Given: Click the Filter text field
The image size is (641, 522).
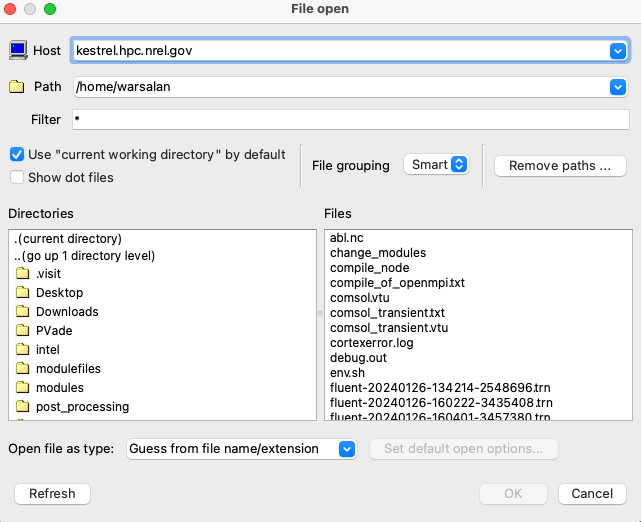Looking at the screenshot, I should click(350, 120).
